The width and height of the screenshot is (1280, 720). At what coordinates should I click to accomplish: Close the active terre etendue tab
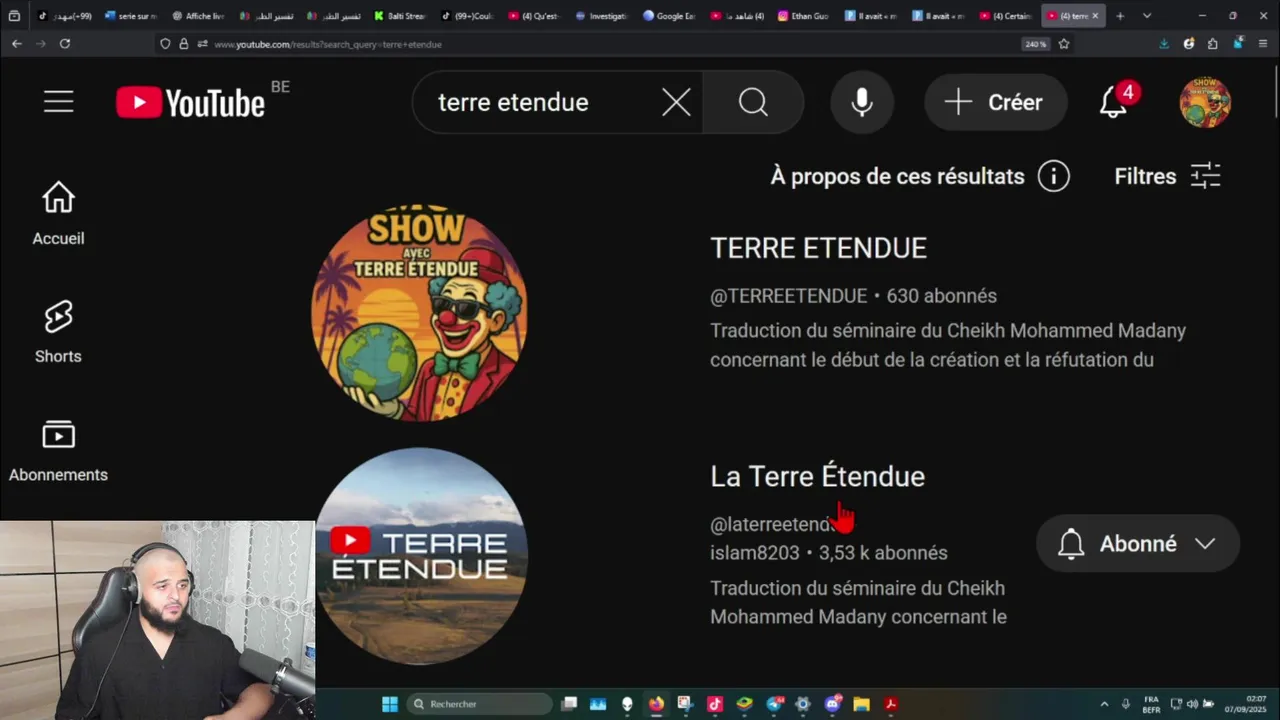point(1095,16)
